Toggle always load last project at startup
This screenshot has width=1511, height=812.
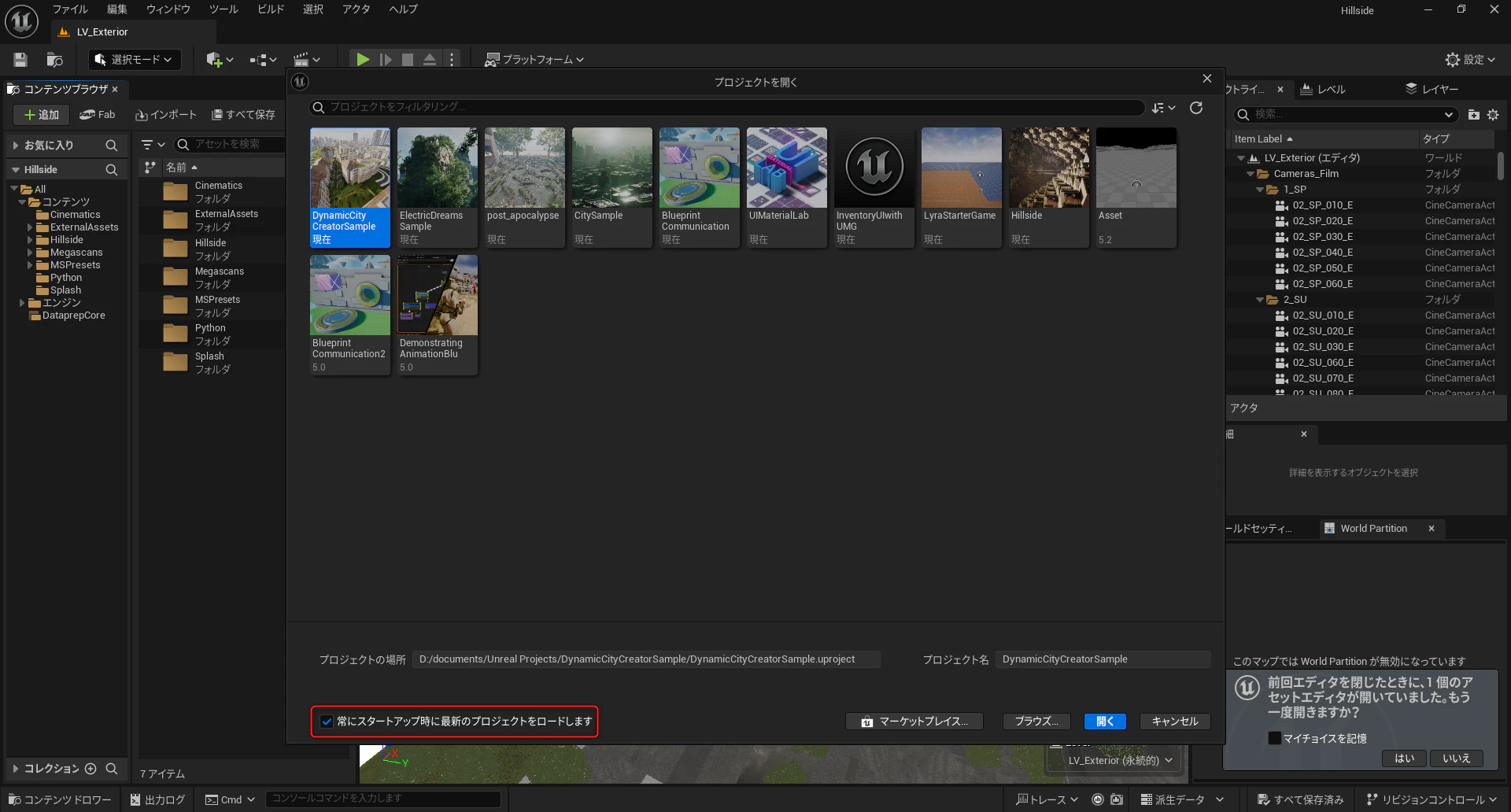[327, 722]
